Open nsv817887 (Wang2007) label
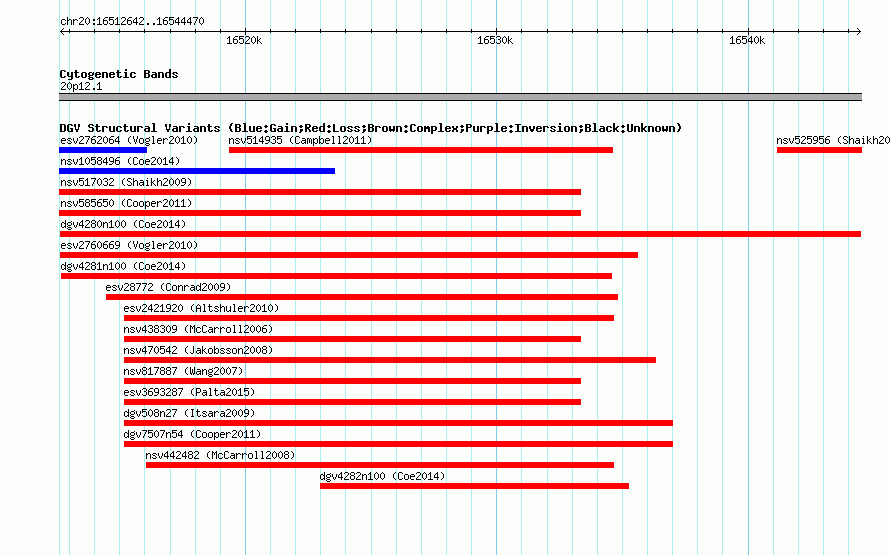This screenshot has height=555, width=890. pos(183,371)
